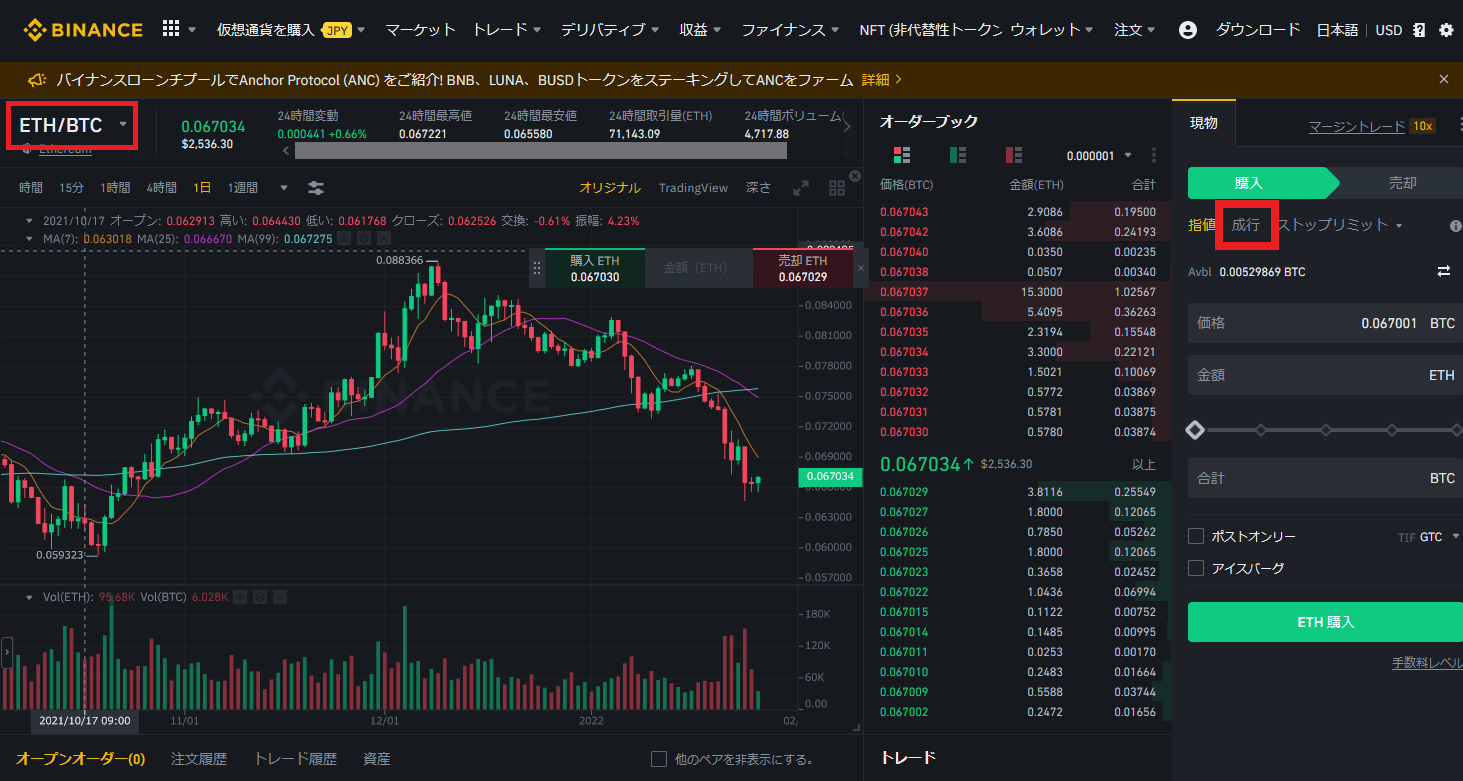
Task: Select the Spot trading tab
Action: [1204, 123]
